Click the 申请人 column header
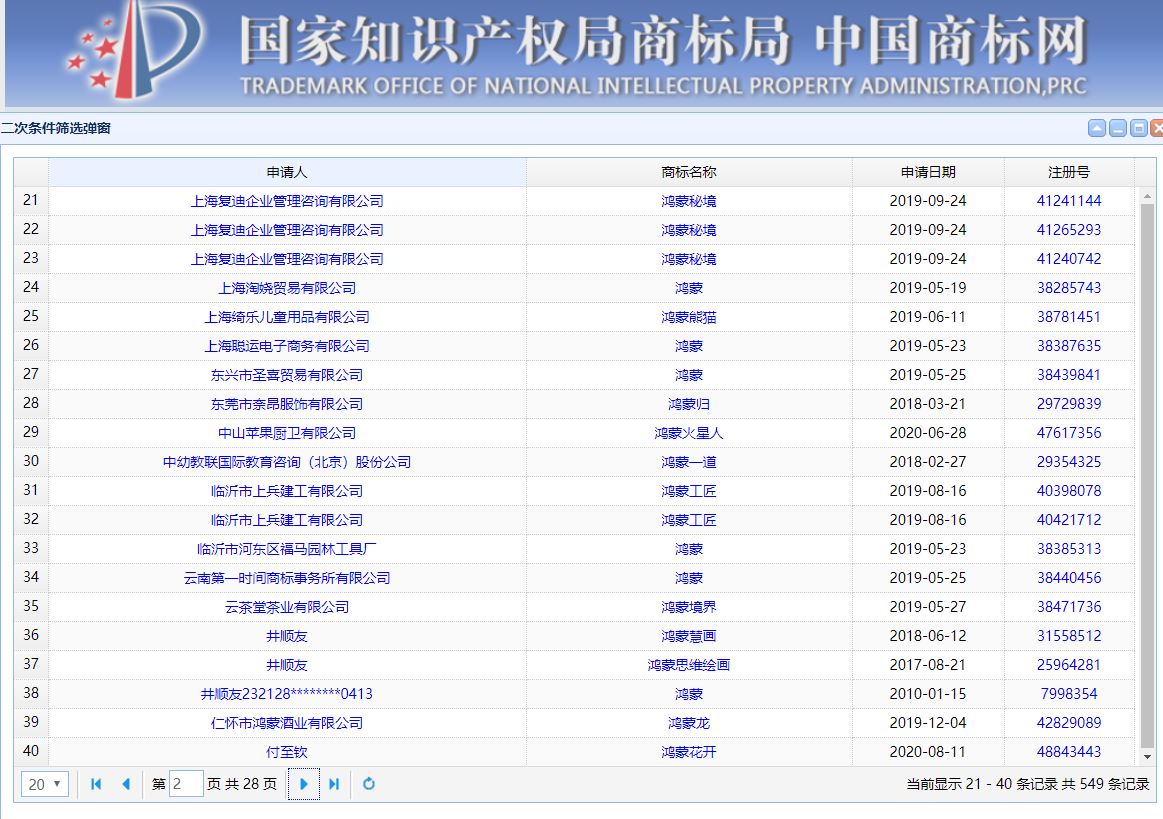 pyautogui.click(x=283, y=171)
